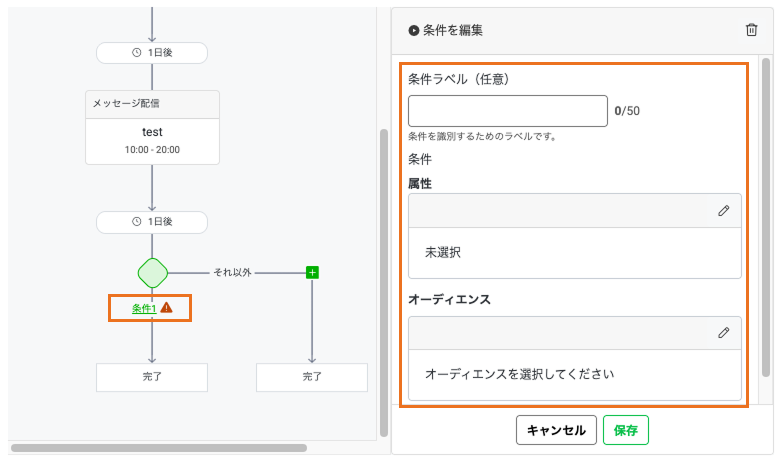Select the green diamond condition node
The height and width of the screenshot is (466, 783).
(x=152, y=273)
